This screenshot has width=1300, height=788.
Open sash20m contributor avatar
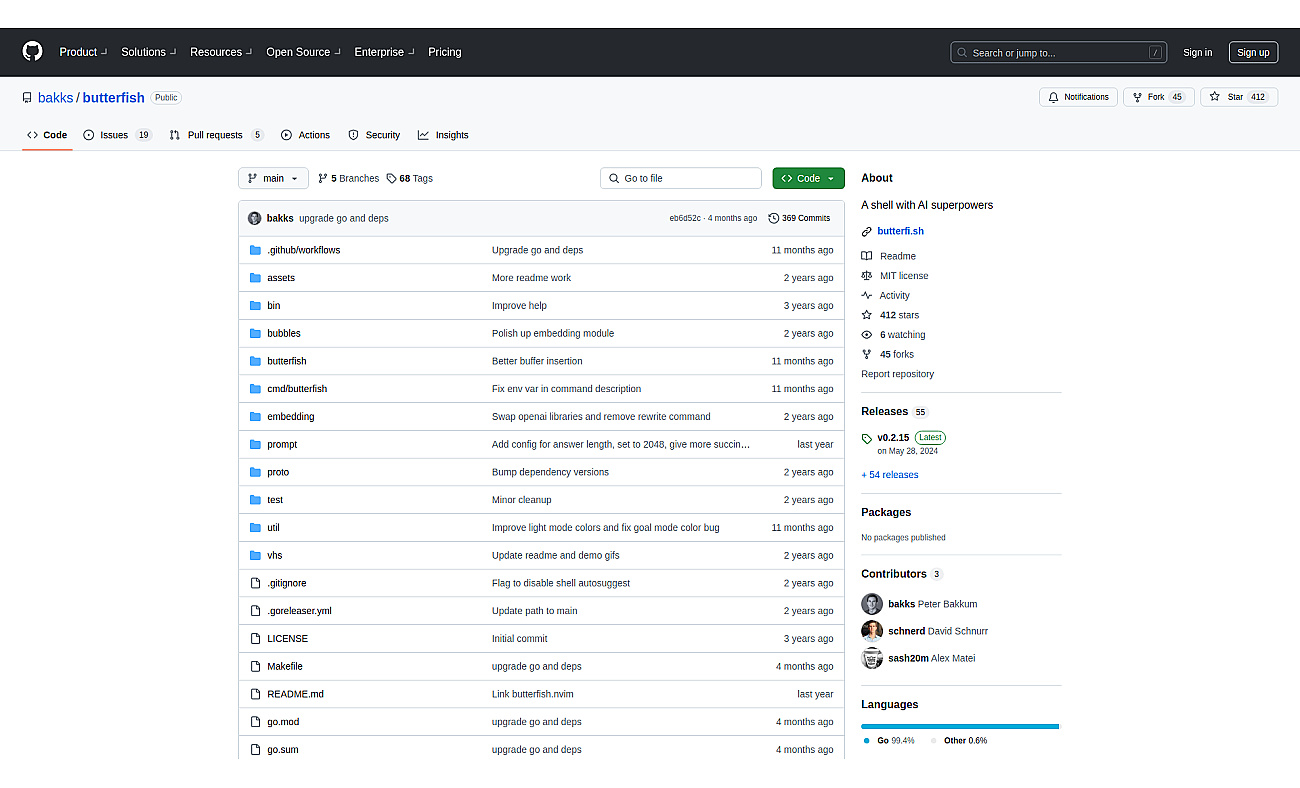pyautogui.click(x=872, y=658)
